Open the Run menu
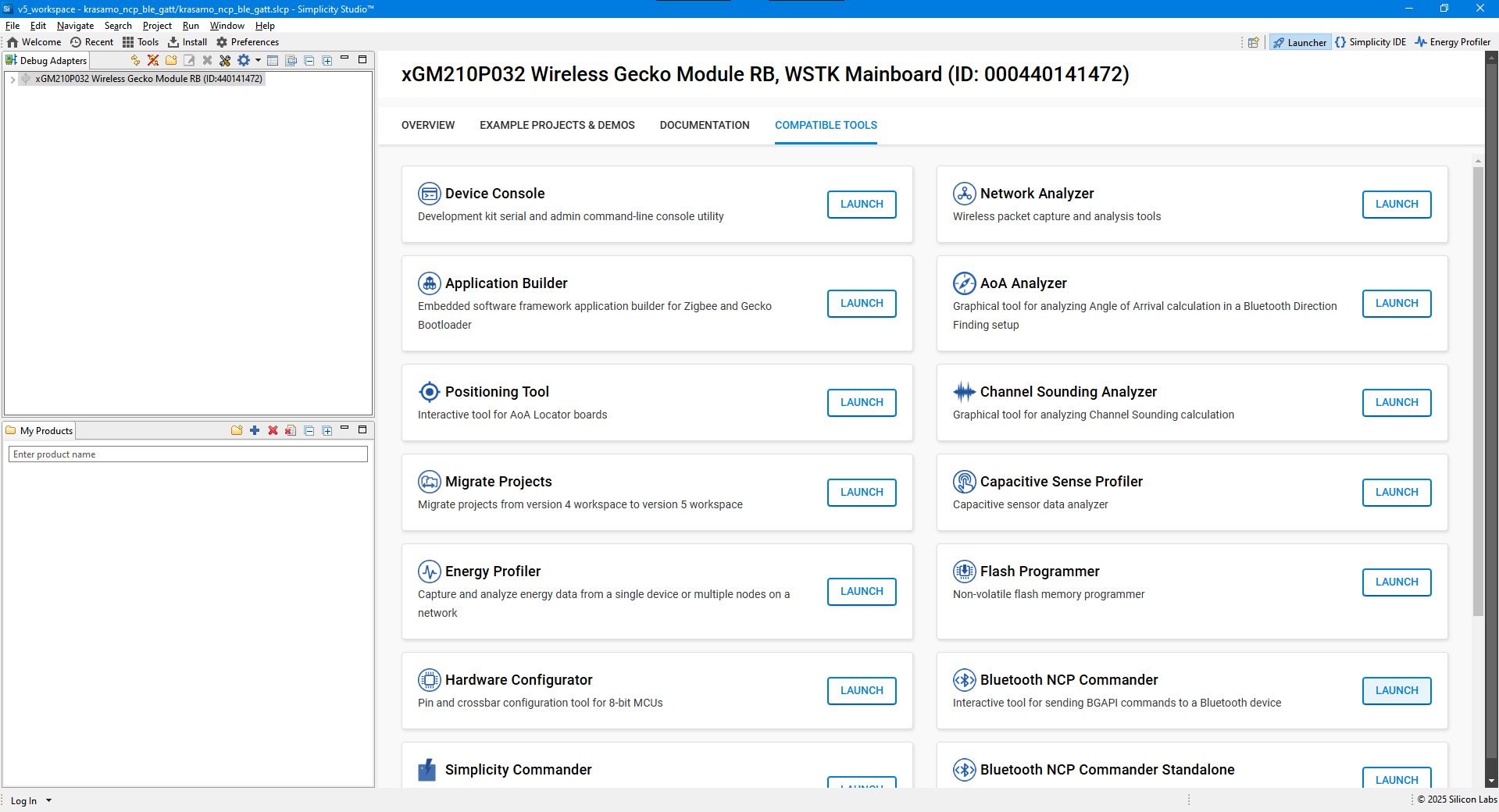 (x=191, y=26)
